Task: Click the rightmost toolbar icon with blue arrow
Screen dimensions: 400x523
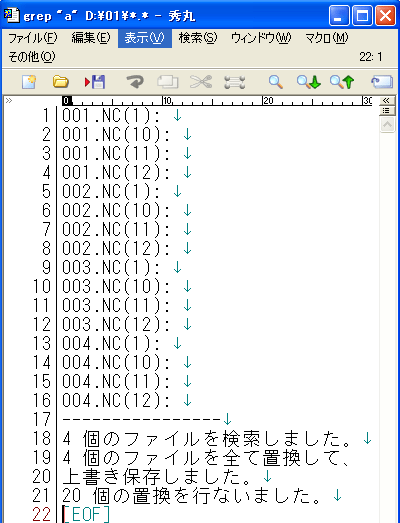Action: click(x=382, y=82)
